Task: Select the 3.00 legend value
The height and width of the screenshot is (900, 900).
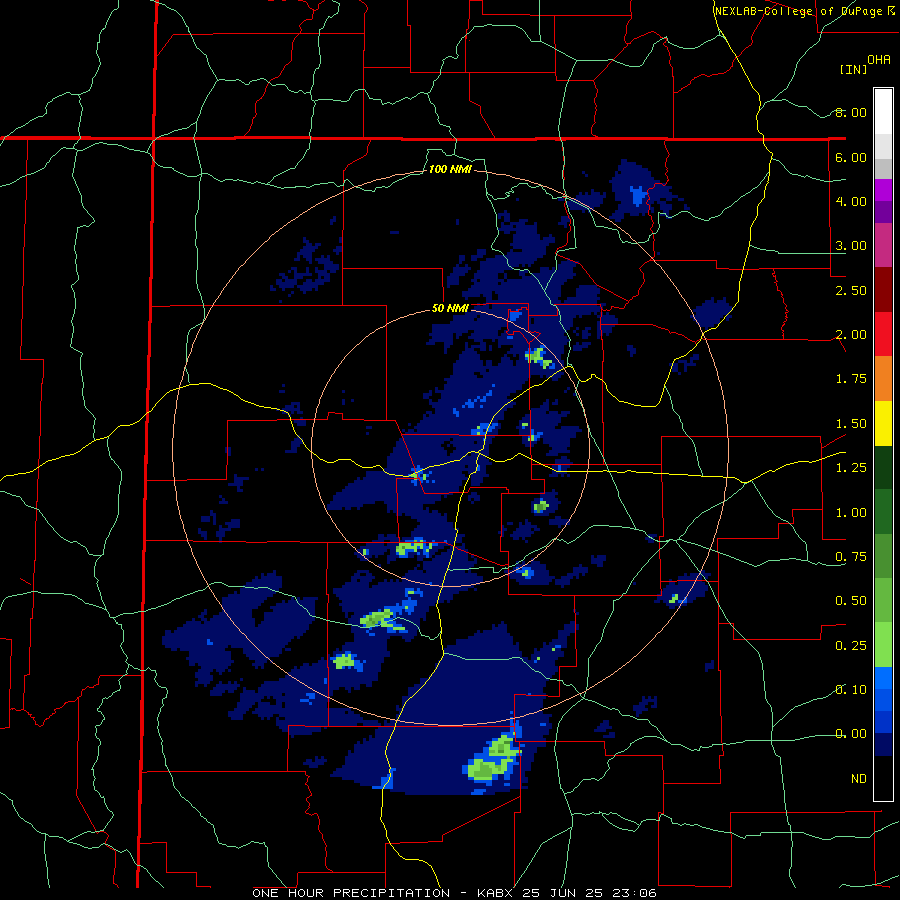Action: pos(851,246)
